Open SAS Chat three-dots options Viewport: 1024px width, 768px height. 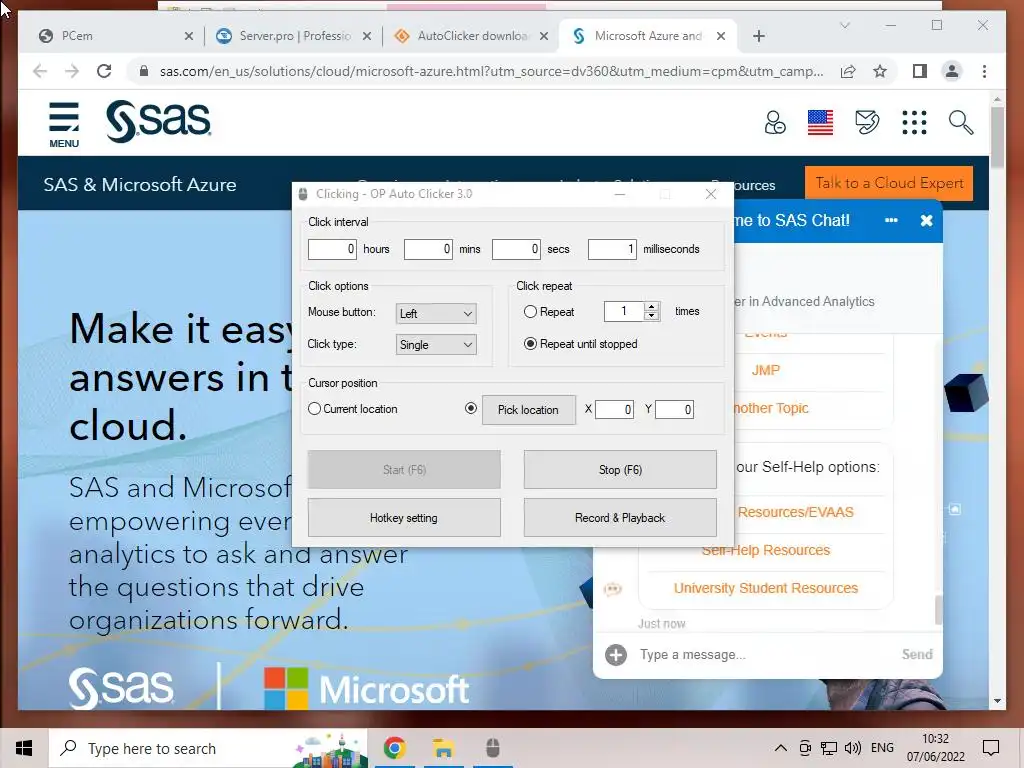[x=891, y=221]
